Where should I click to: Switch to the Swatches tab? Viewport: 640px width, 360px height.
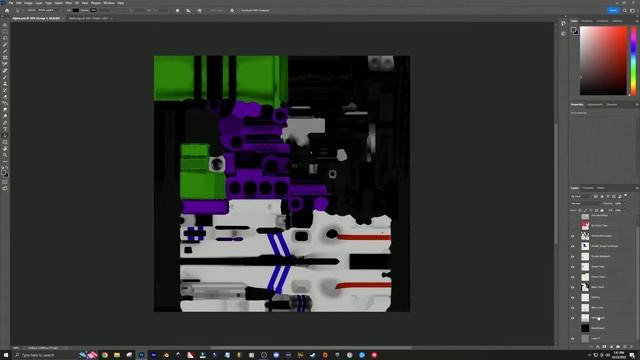(x=587, y=21)
